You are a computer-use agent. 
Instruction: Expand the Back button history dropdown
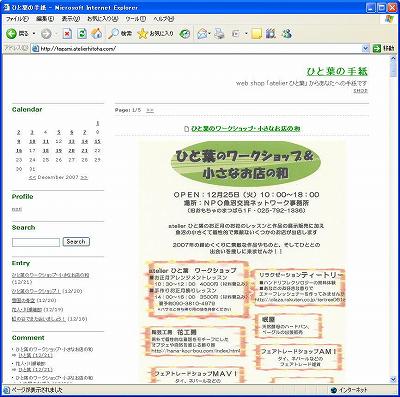coord(34,34)
